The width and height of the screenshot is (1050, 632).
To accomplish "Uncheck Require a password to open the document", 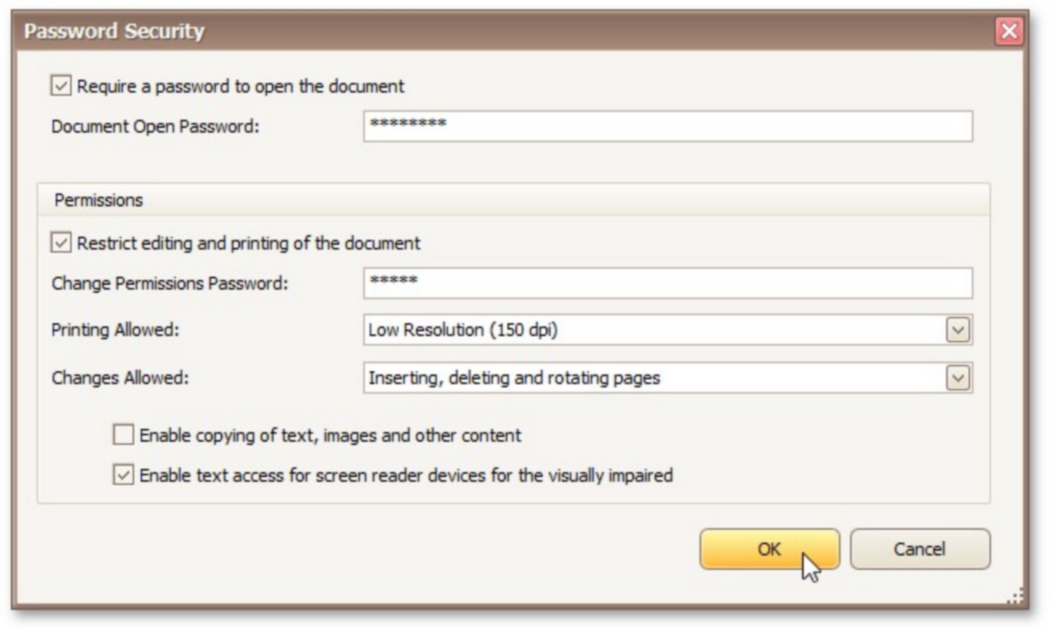I will [61, 86].
